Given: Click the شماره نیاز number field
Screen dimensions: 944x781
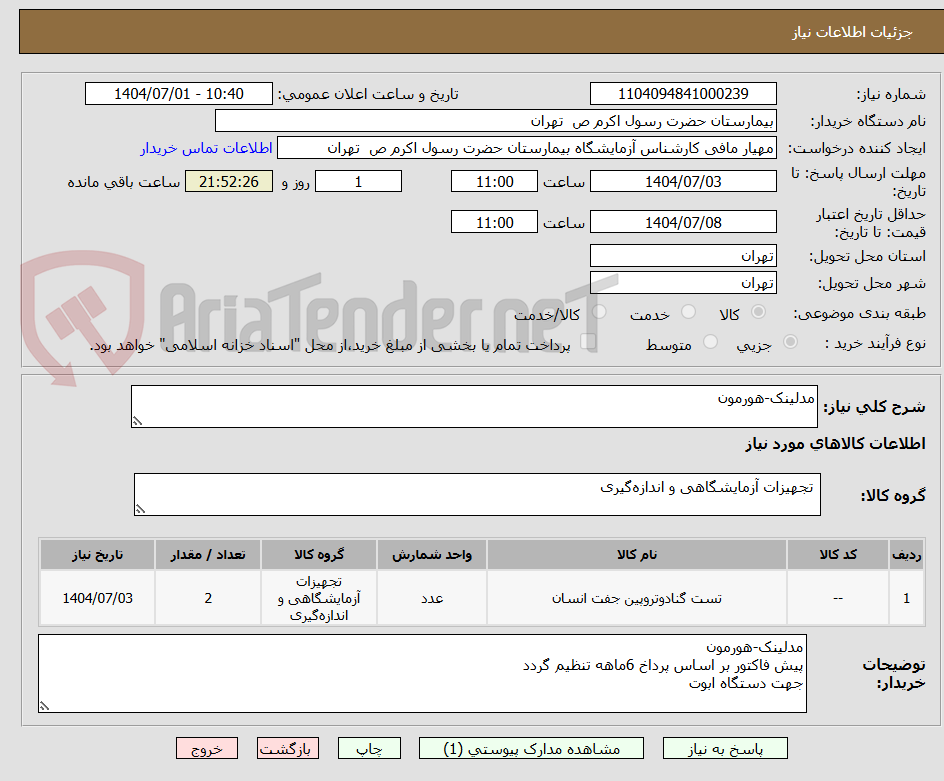Looking at the screenshot, I should click(x=683, y=93).
